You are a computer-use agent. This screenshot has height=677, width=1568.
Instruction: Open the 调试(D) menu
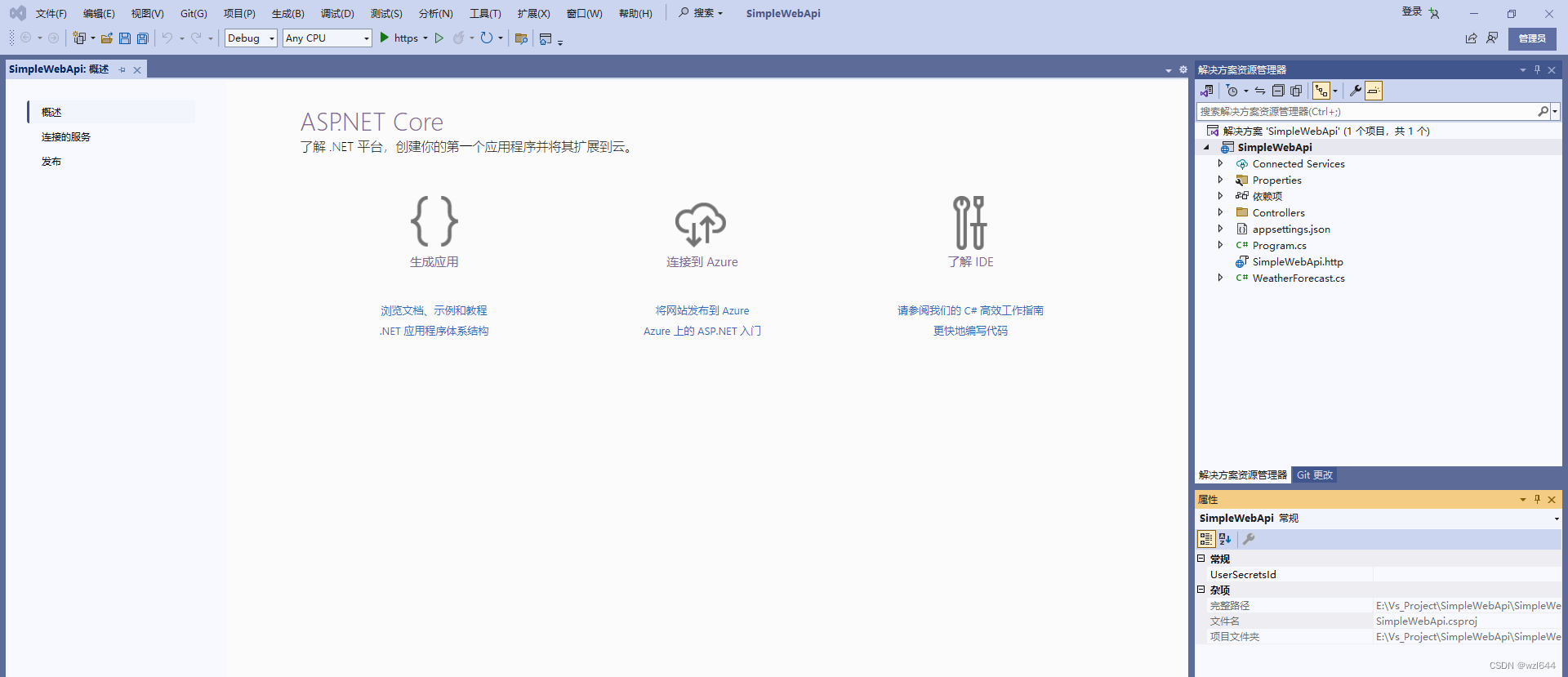pyautogui.click(x=337, y=14)
